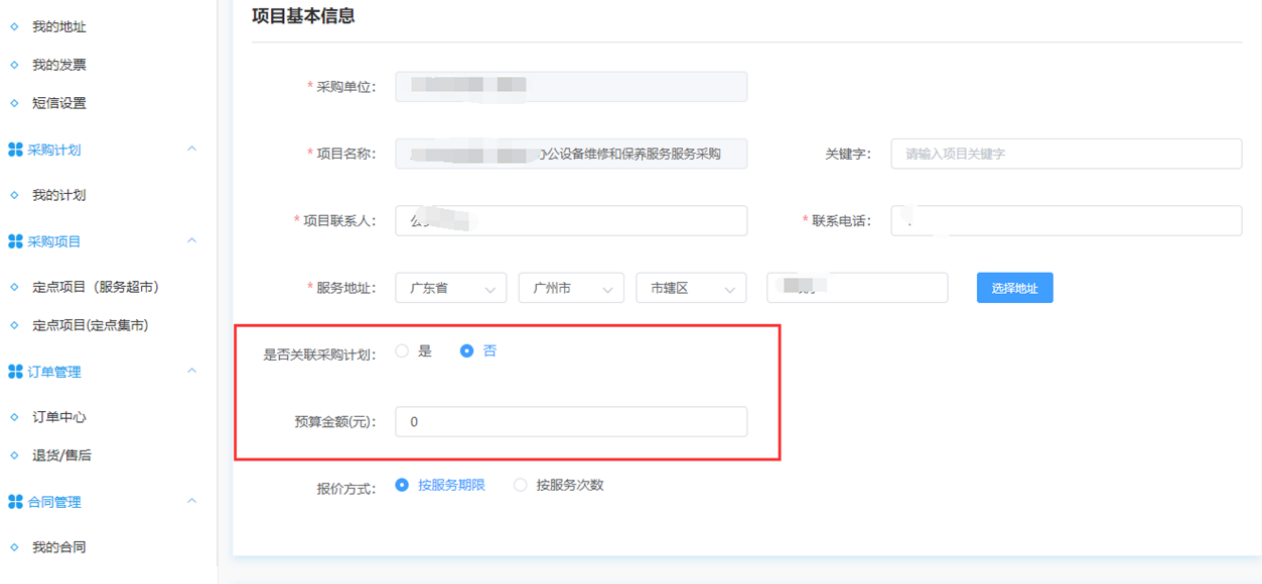Open 退货/售后 sidebar link

point(62,455)
